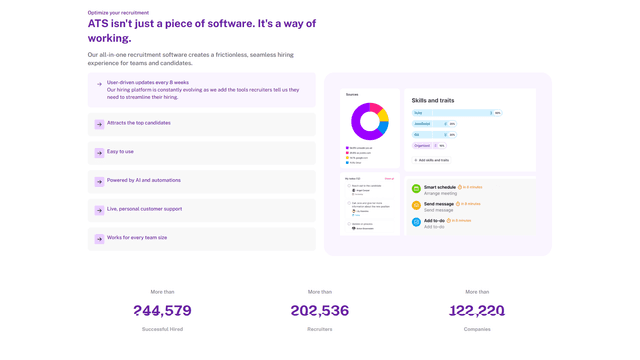Click the 244,579 Successful Hired number

[162, 311]
